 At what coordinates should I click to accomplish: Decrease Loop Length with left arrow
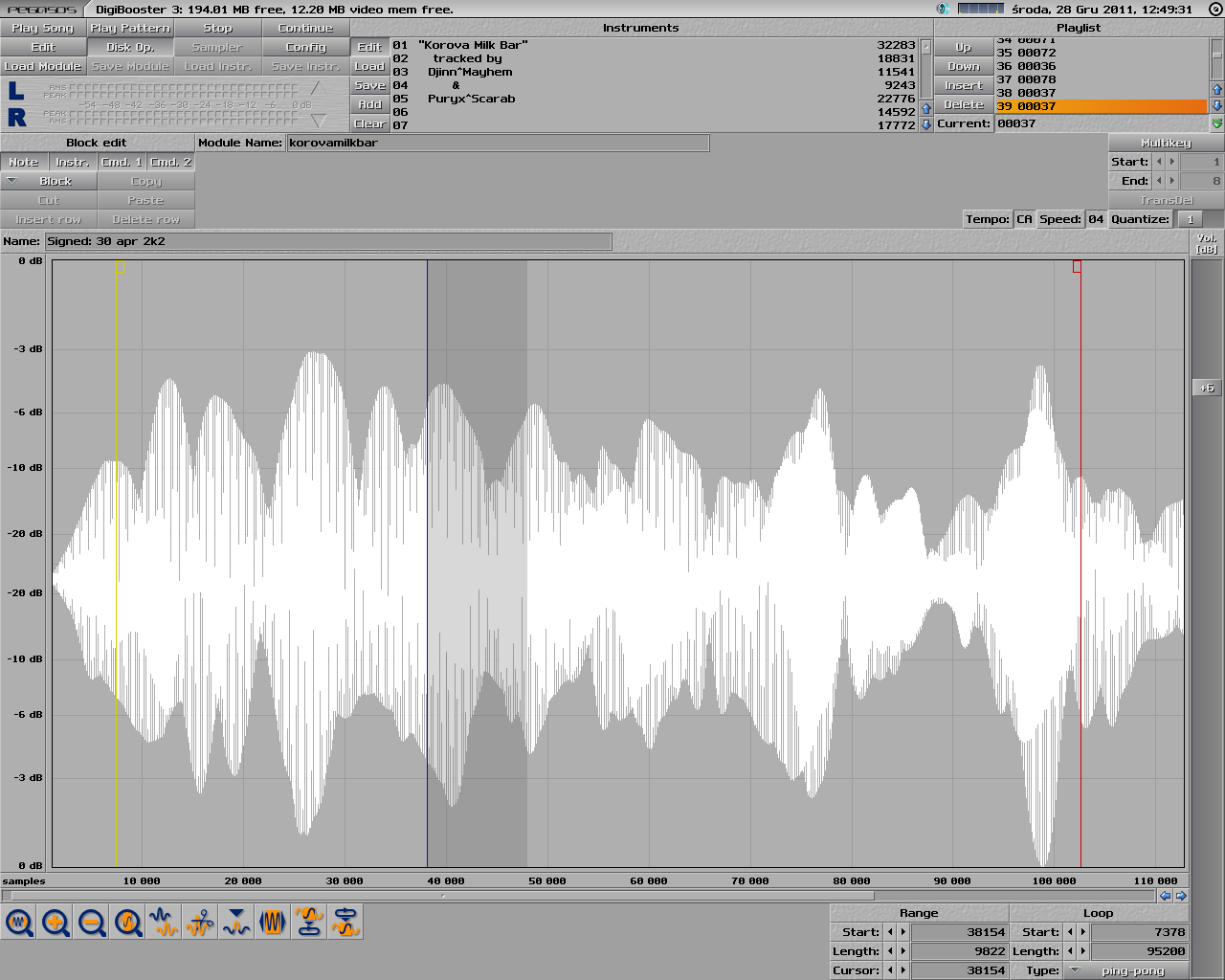pos(1071,951)
